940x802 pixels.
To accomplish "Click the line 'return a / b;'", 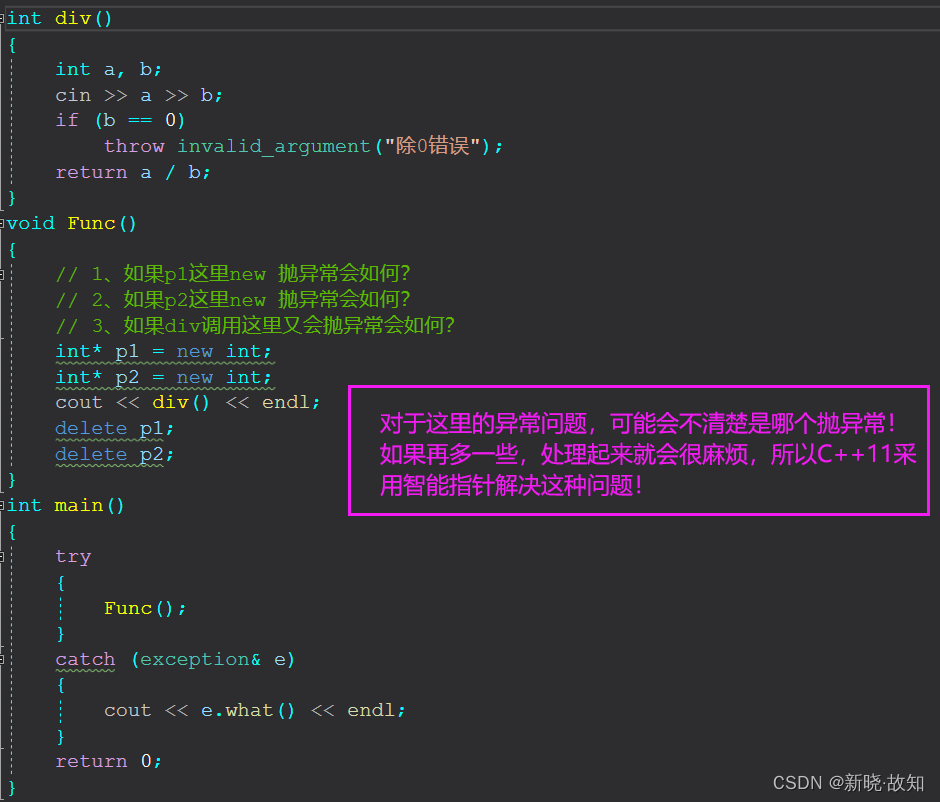I will click(x=133, y=173).
